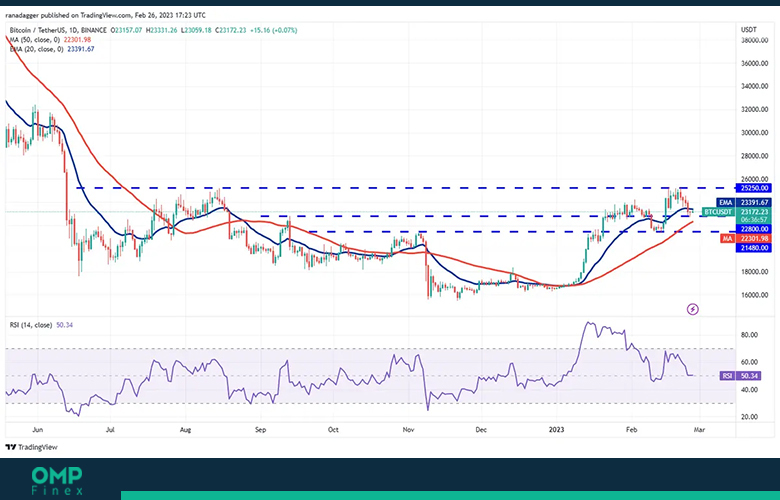Click the Nov label on time axis
Screen dimensions: 780x500
pyautogui.click(x=408, y=429)
